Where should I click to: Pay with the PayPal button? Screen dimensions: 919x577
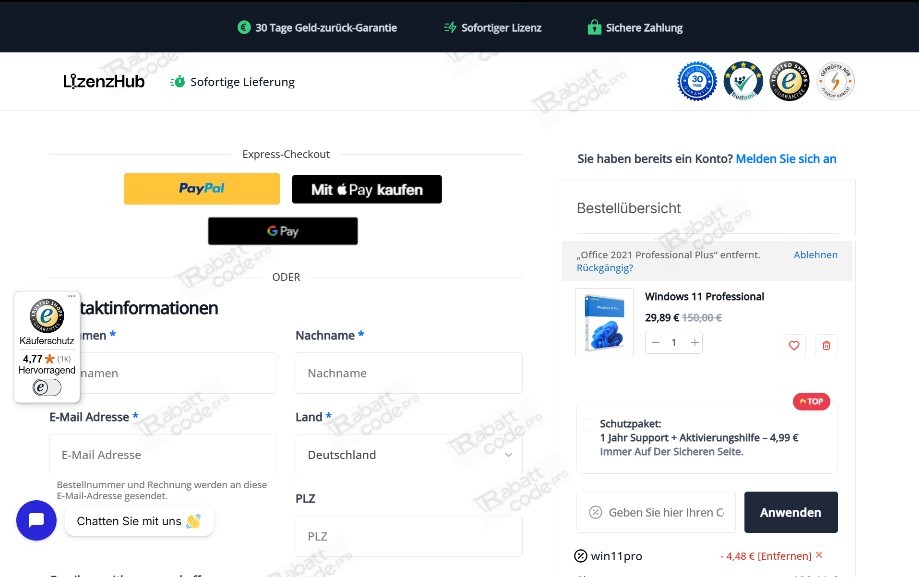[202, 189]
